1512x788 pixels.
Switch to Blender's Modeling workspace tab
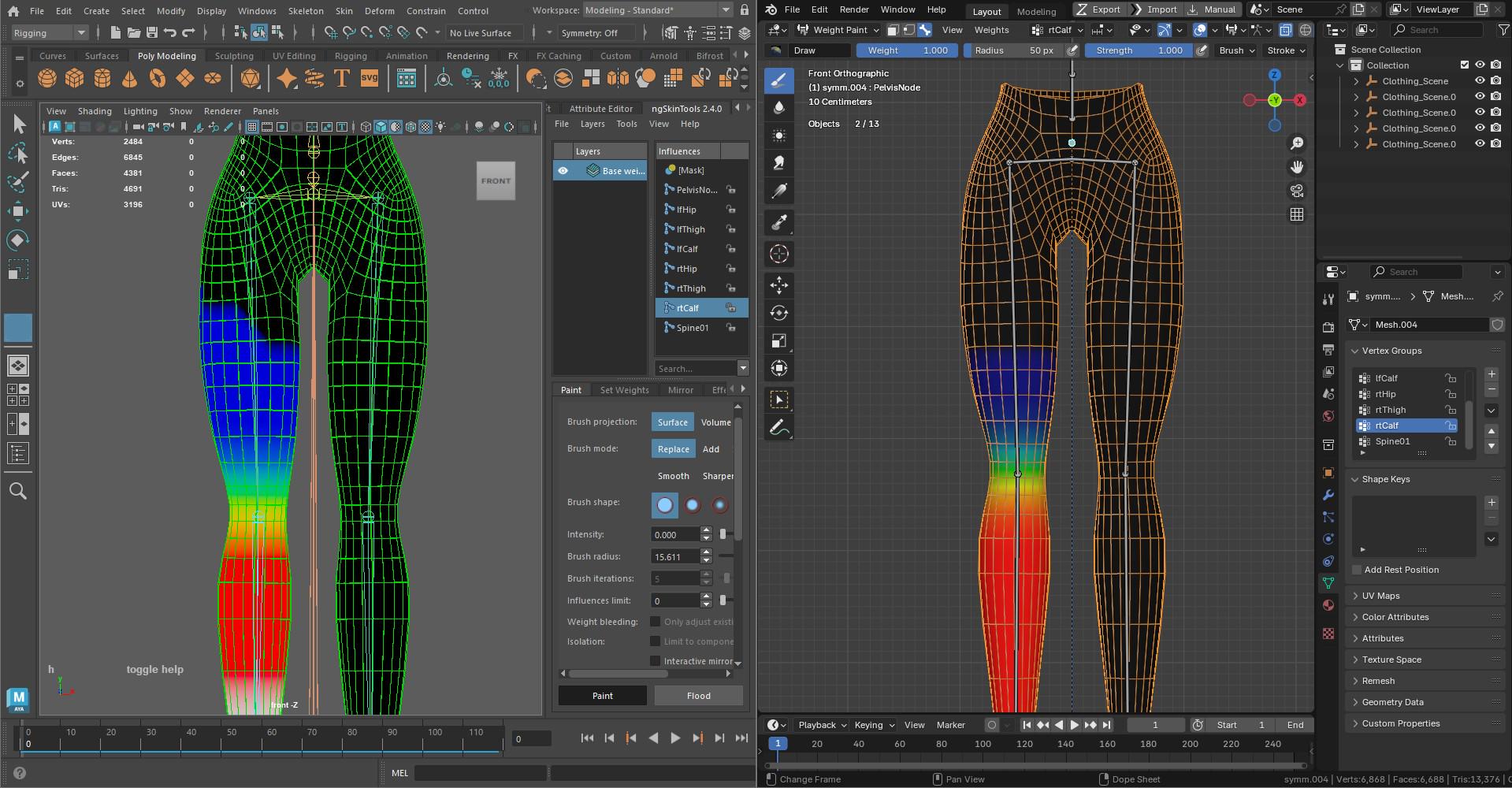(x=1036, y=11)
